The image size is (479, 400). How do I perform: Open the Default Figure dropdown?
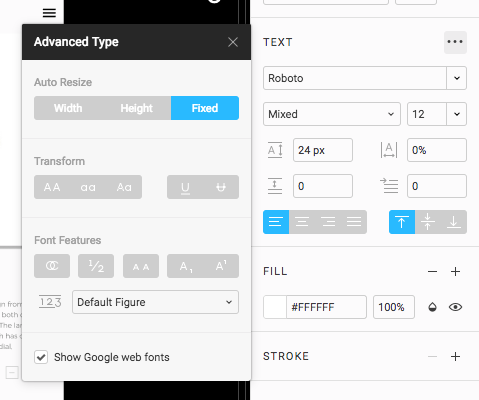(x=155, y=302)
